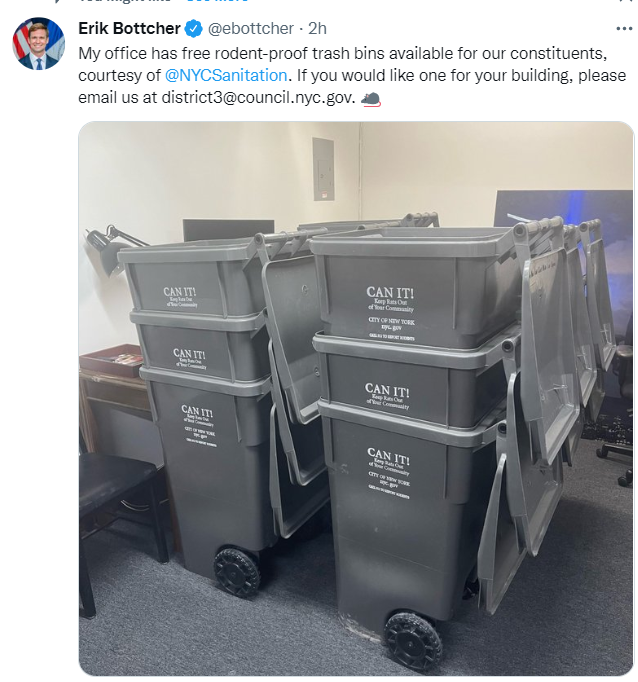Image resolution: width=638 pixels, height=682 pixels.
Task: Click the Erik Bottcher display name
Action: click(x=129, y=29)
